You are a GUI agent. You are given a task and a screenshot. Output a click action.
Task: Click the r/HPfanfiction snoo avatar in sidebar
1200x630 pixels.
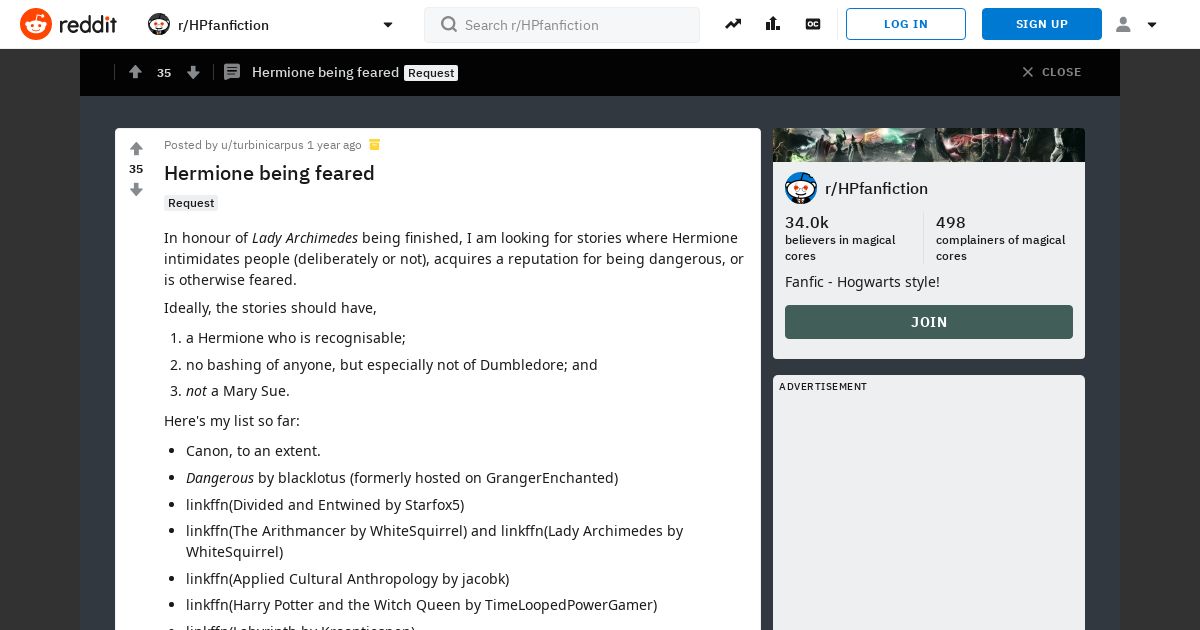click(x=801, y=188)
